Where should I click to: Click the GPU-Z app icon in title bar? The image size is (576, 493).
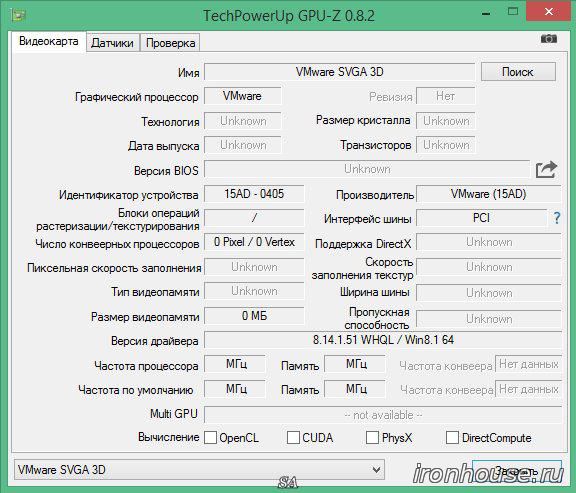(18, 15)
